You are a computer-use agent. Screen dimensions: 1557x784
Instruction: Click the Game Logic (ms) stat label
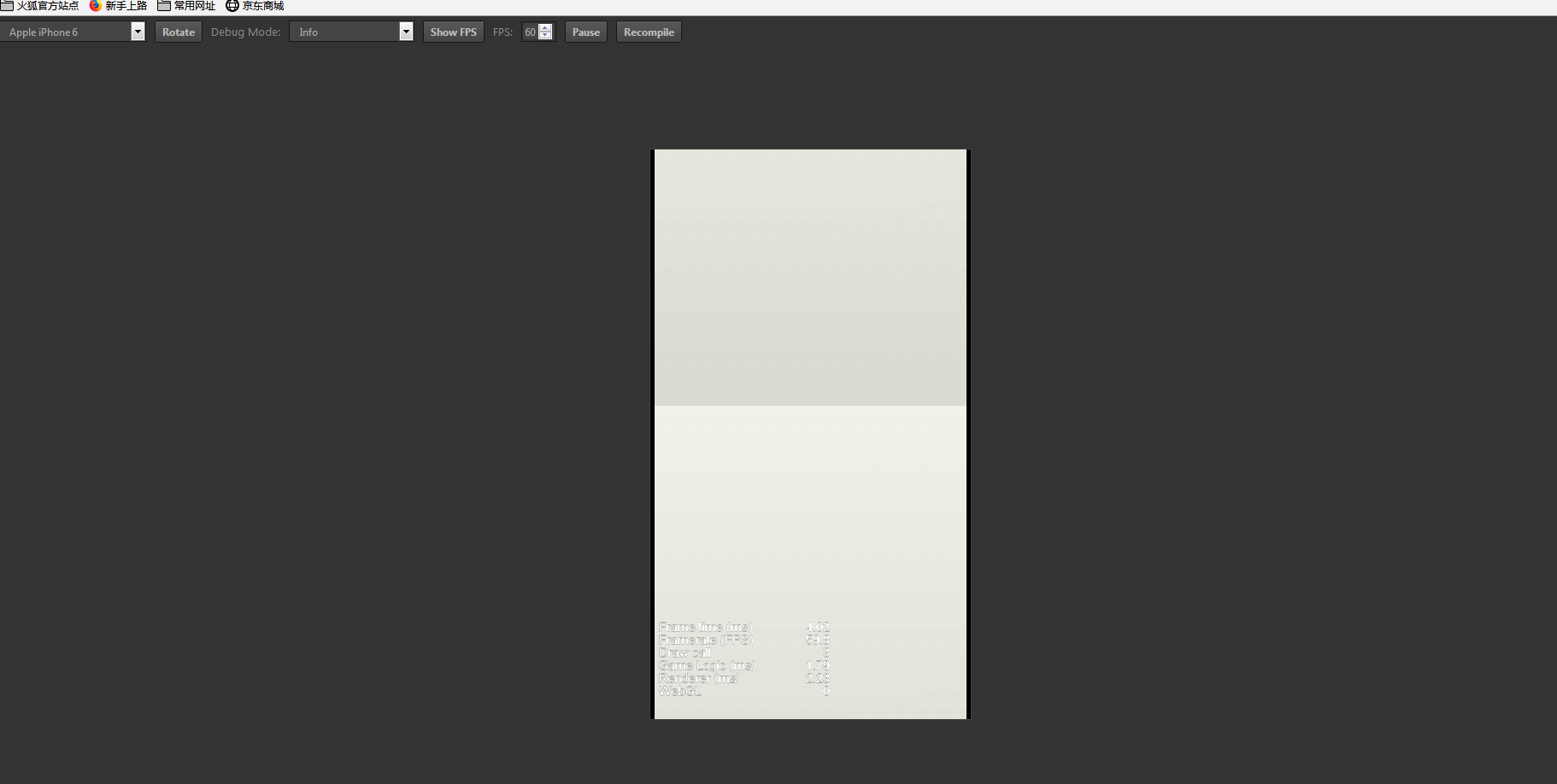pos(707,665)
